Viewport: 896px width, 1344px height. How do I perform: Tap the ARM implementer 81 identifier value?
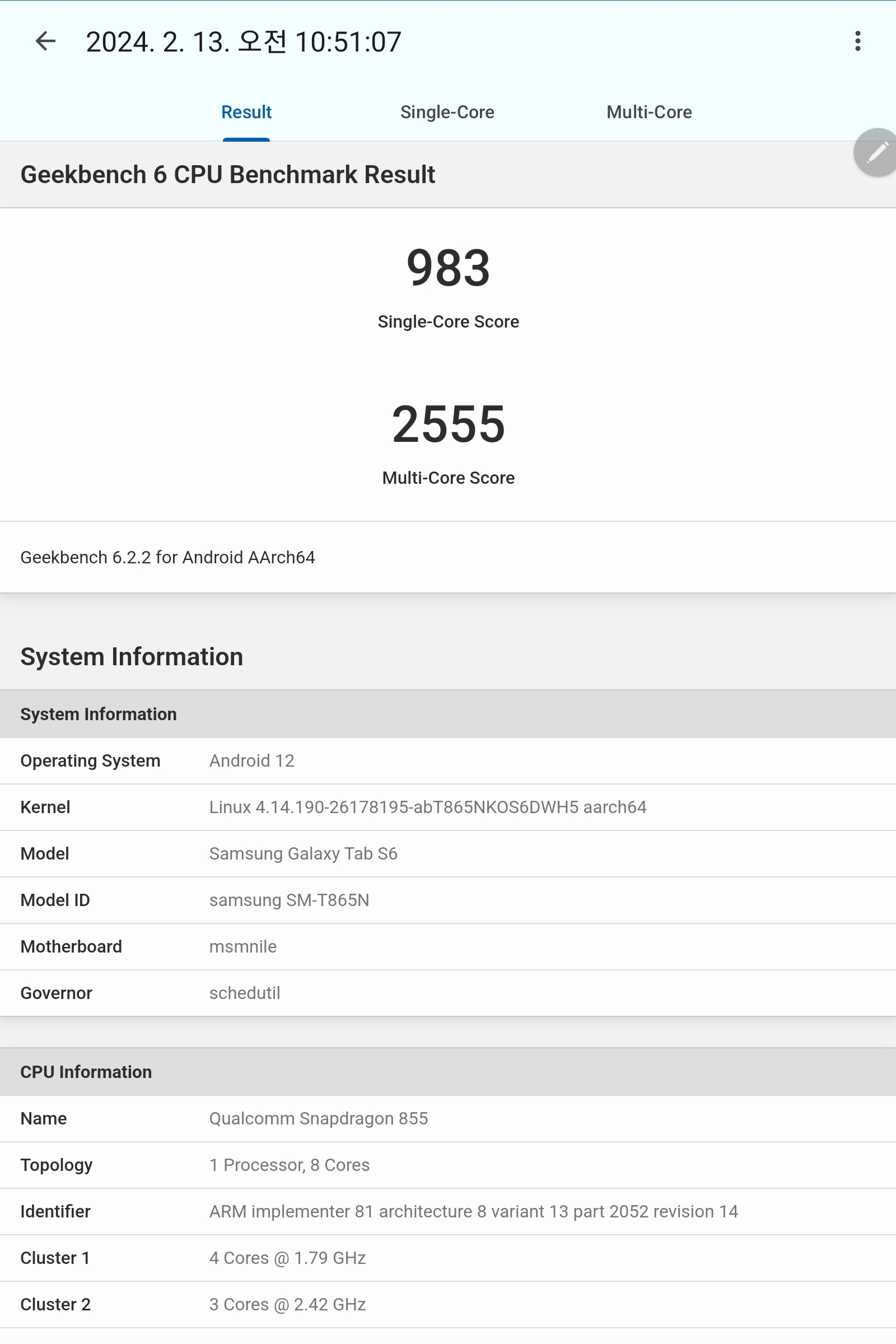click(x=473, y=1211)
